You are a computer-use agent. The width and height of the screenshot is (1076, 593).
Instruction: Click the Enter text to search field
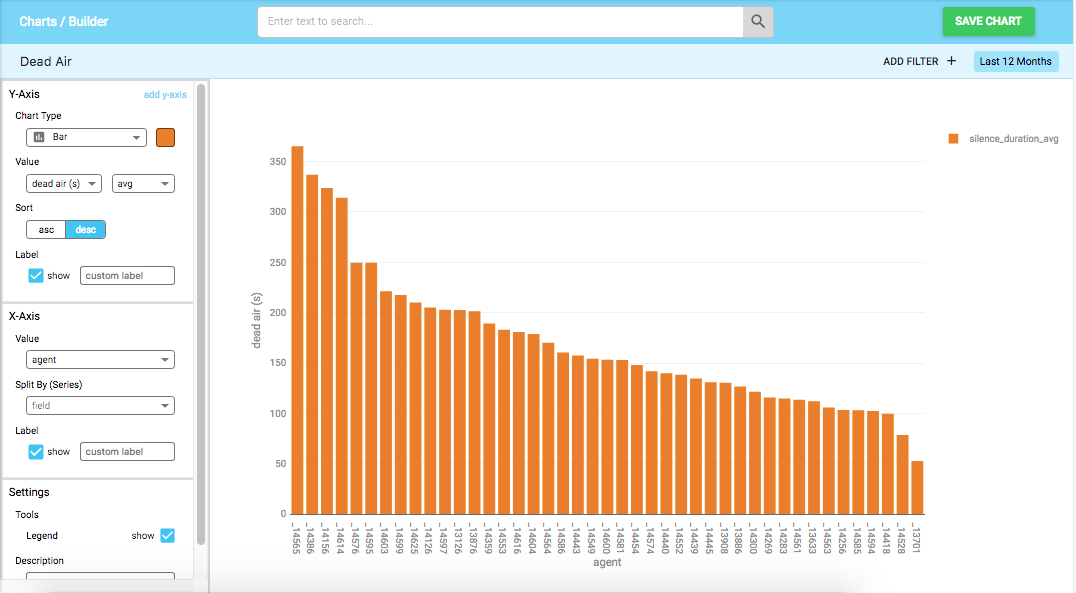pos(500,21)
